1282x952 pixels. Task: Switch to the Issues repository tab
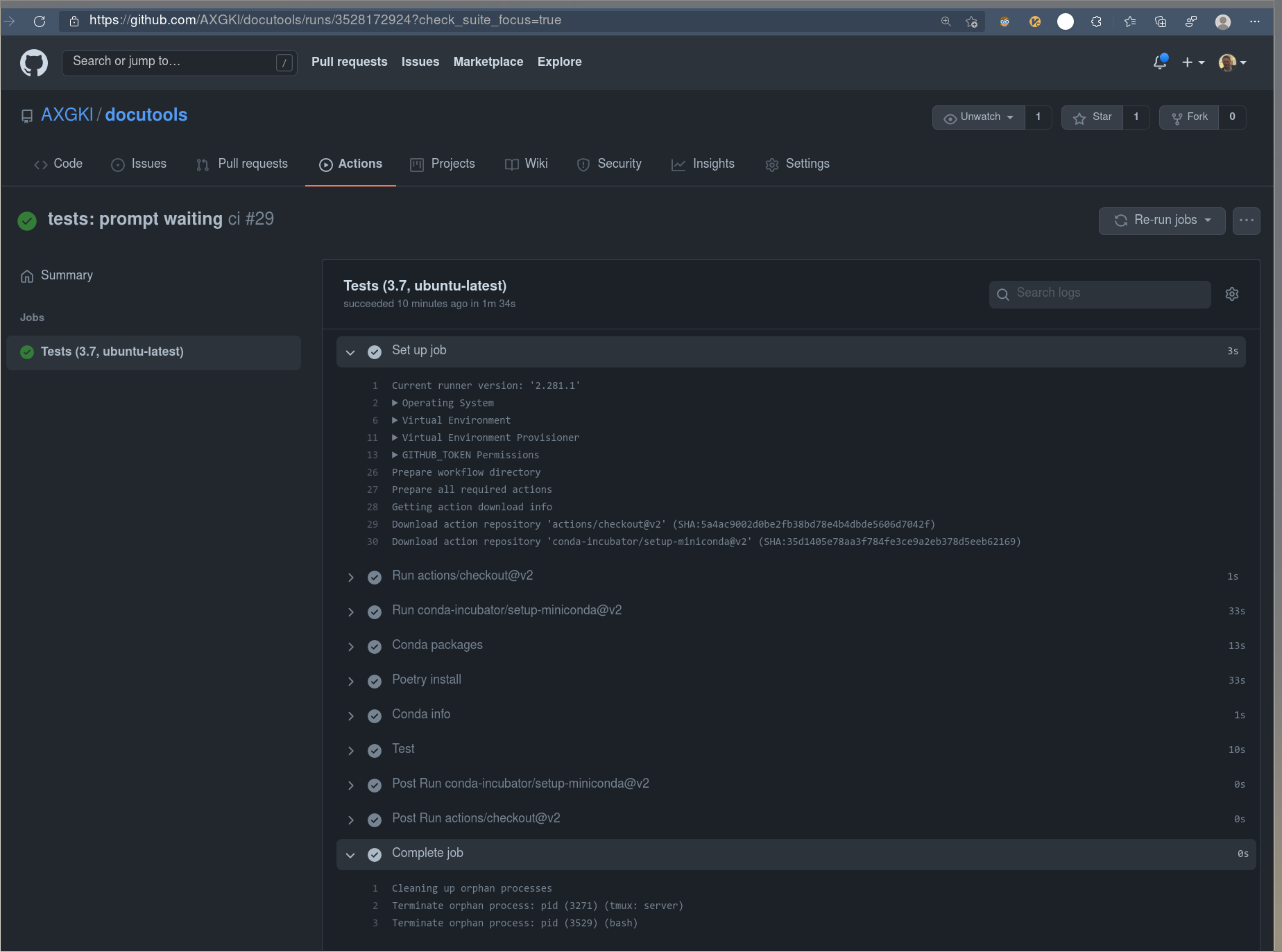pos(139,164)
